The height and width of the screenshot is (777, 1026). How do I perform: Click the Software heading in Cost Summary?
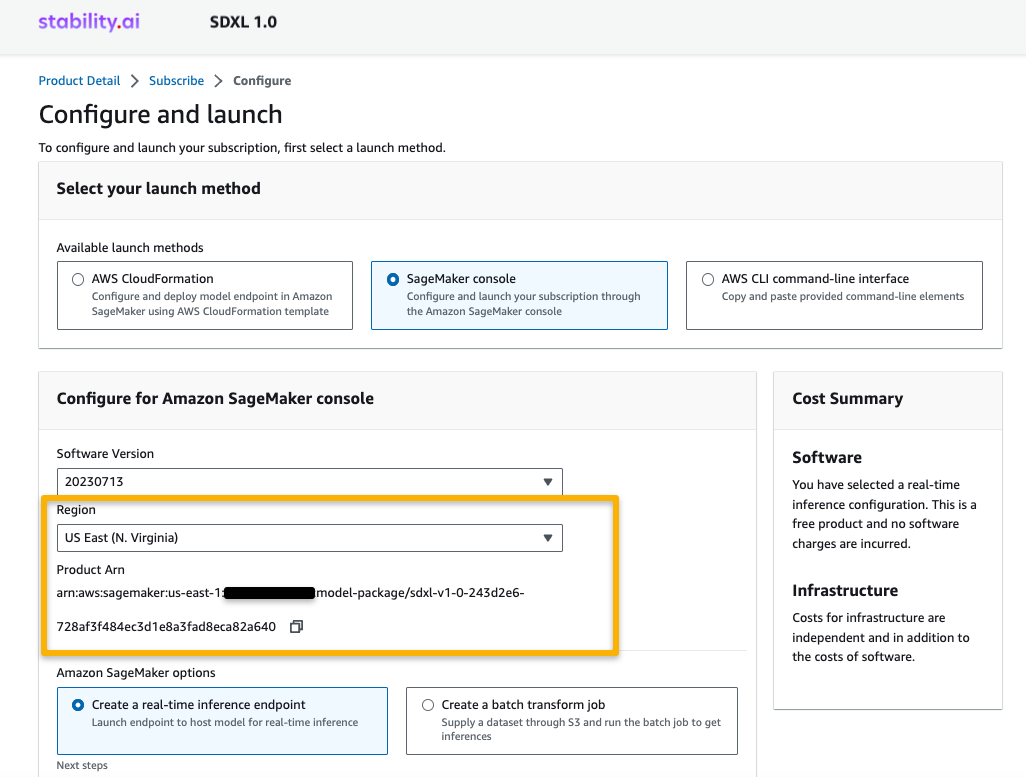pos(827,458)
